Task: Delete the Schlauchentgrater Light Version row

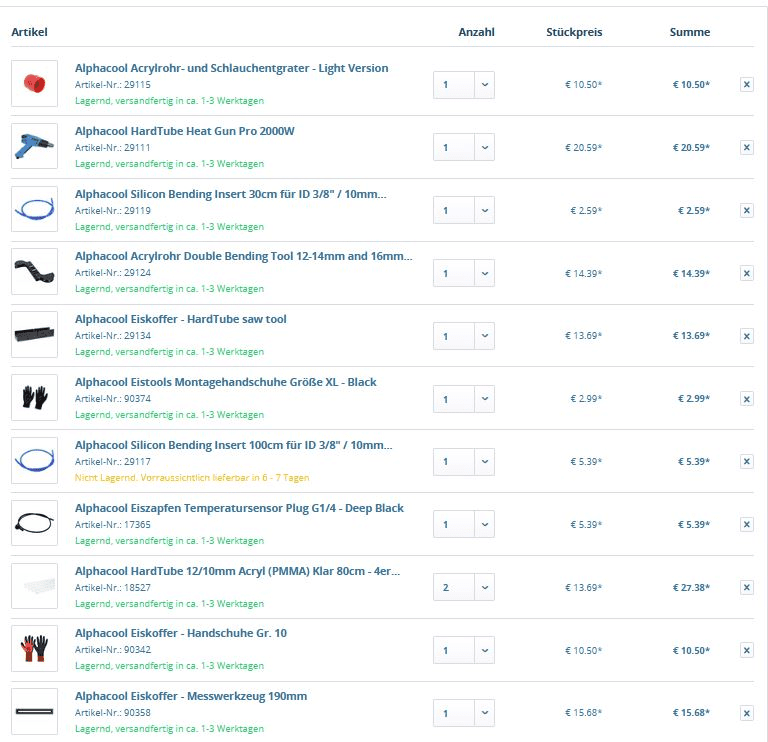Action: pos(746,85)
